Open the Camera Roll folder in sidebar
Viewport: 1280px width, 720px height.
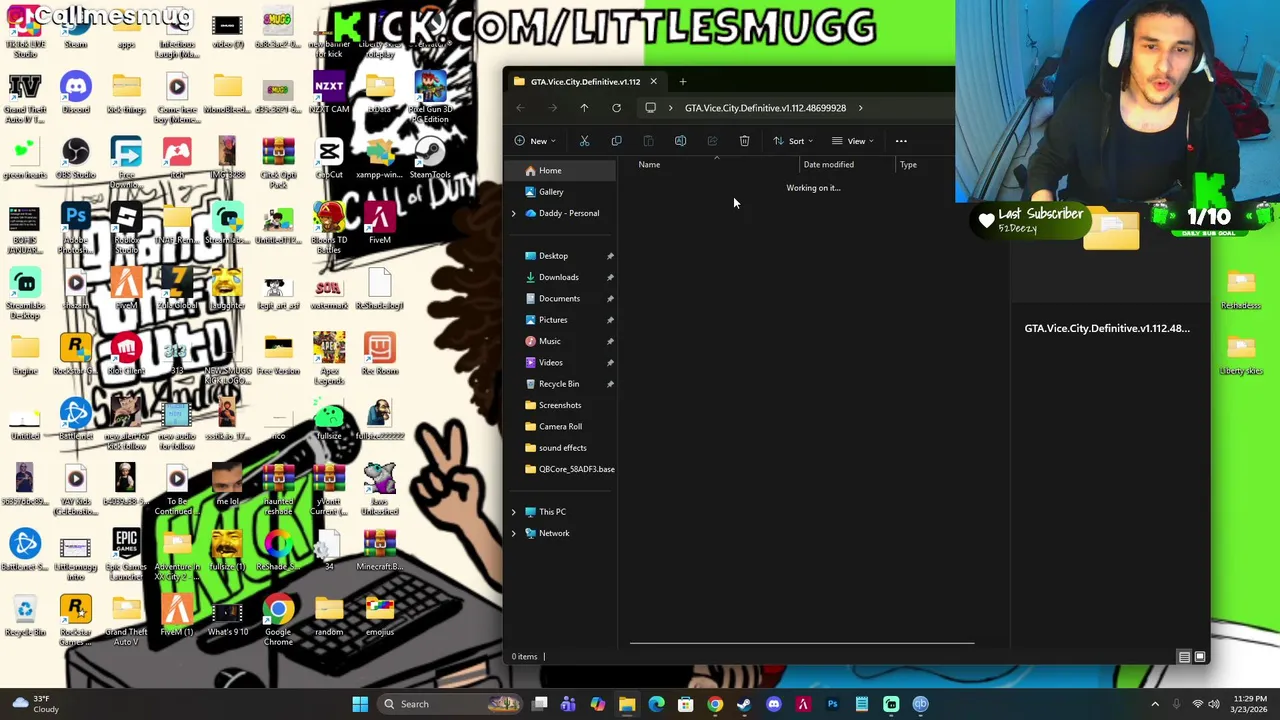pyautogui.click(x=561, y=426)
